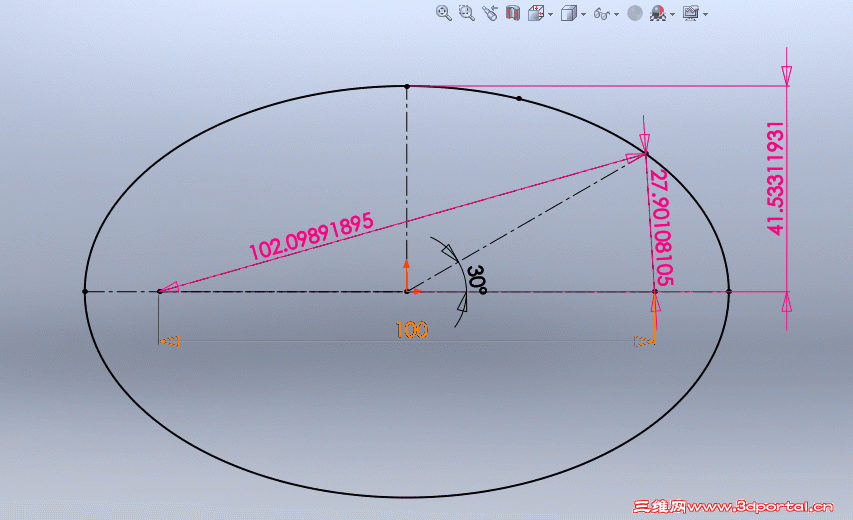Select the ellipse's leftmost endpoint

click(x=85, y=292)
